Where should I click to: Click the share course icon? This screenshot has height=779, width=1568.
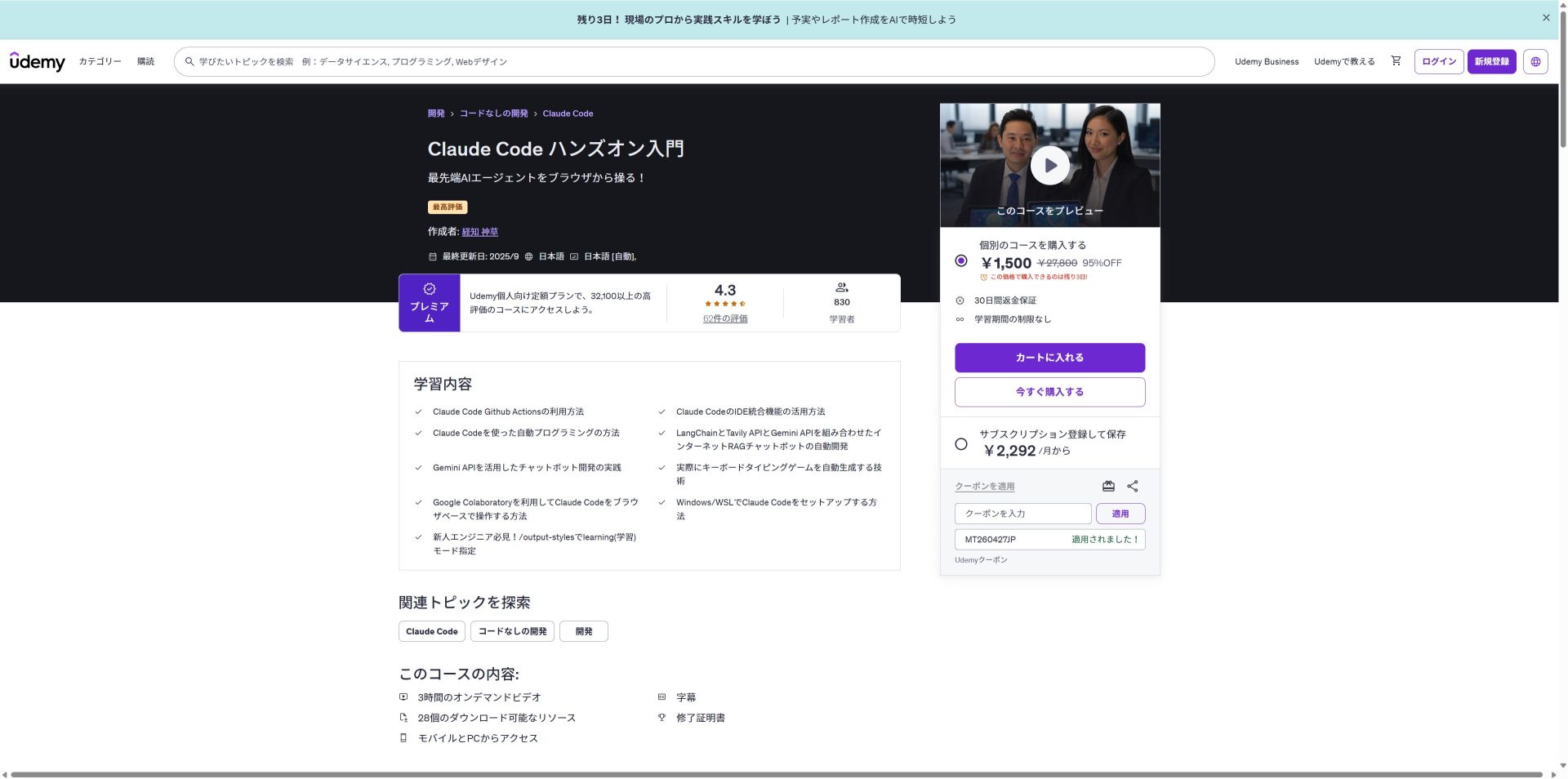[x=1133, y=486]
